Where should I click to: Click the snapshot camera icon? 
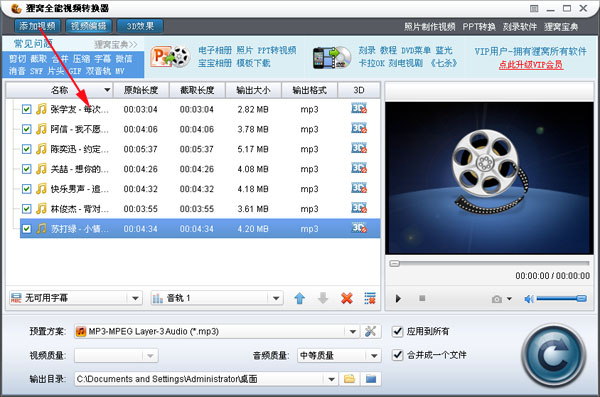pyautogui.click(x=497, y=299)
